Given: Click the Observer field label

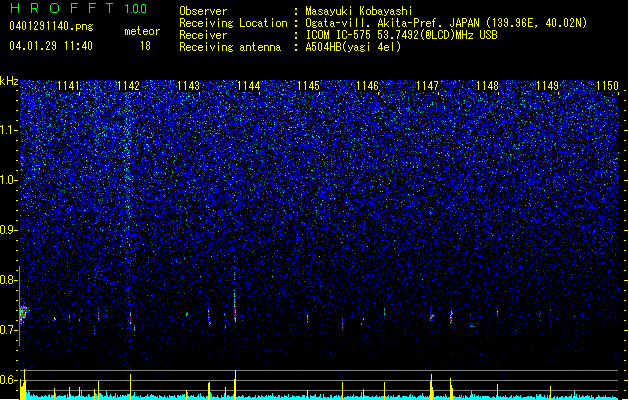Looking at the screenshot, I should (203, 11).
